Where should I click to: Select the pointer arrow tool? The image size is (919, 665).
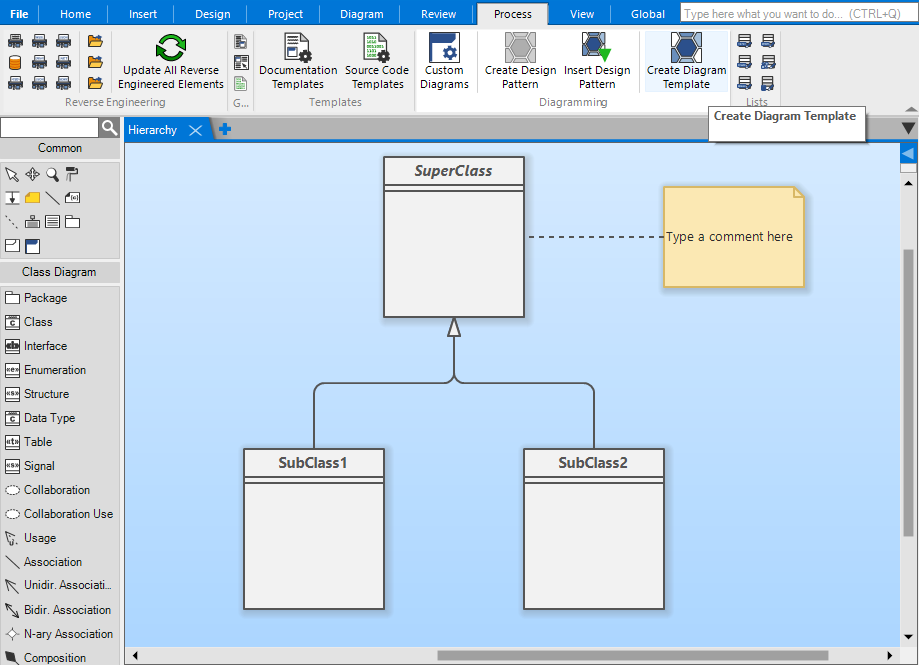tap(12, 174)
